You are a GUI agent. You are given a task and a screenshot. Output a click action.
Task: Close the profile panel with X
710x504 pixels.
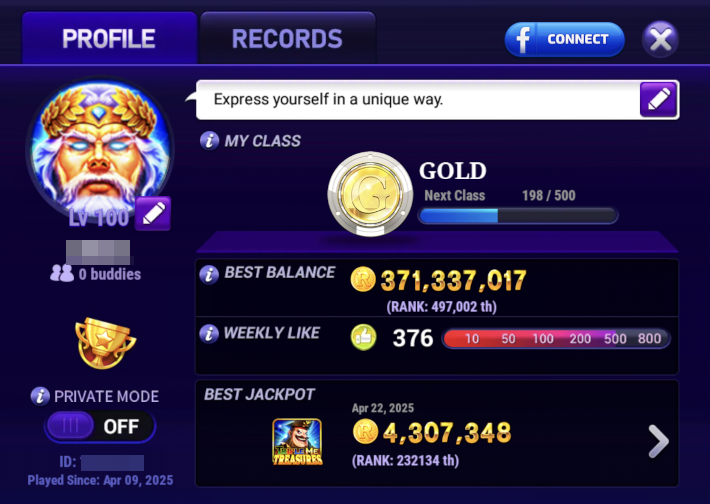point(661,39)
